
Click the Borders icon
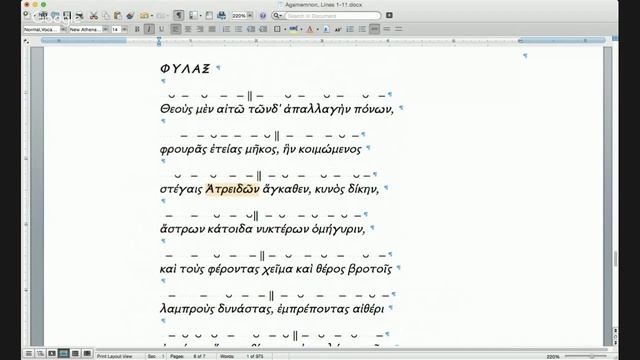click(277, 29)
